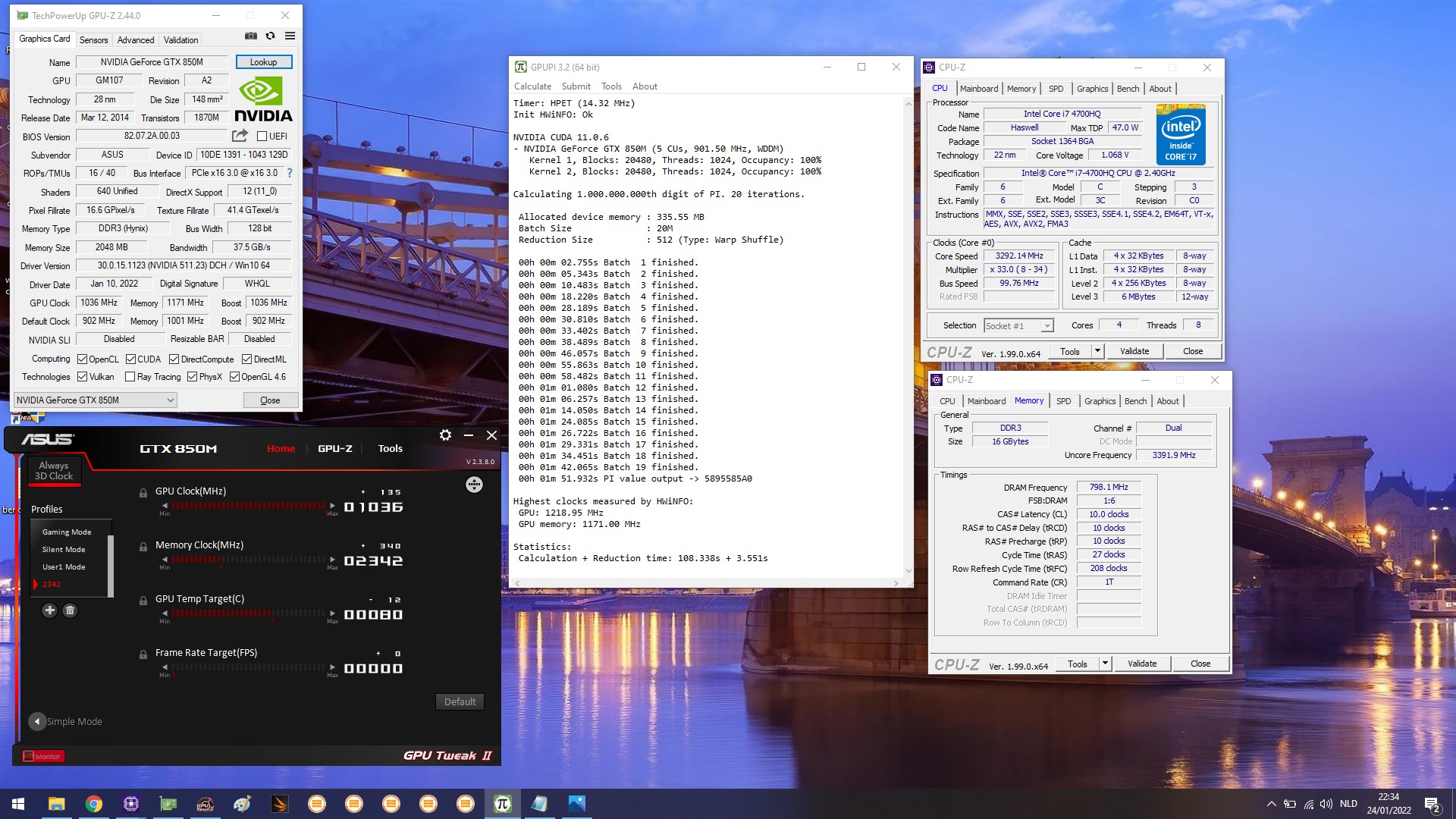Image resolution: width=1456 pixels, height=819 pixels.
Task: Toggle the Vulkan checkbox
Action: (x=82, y=377)
